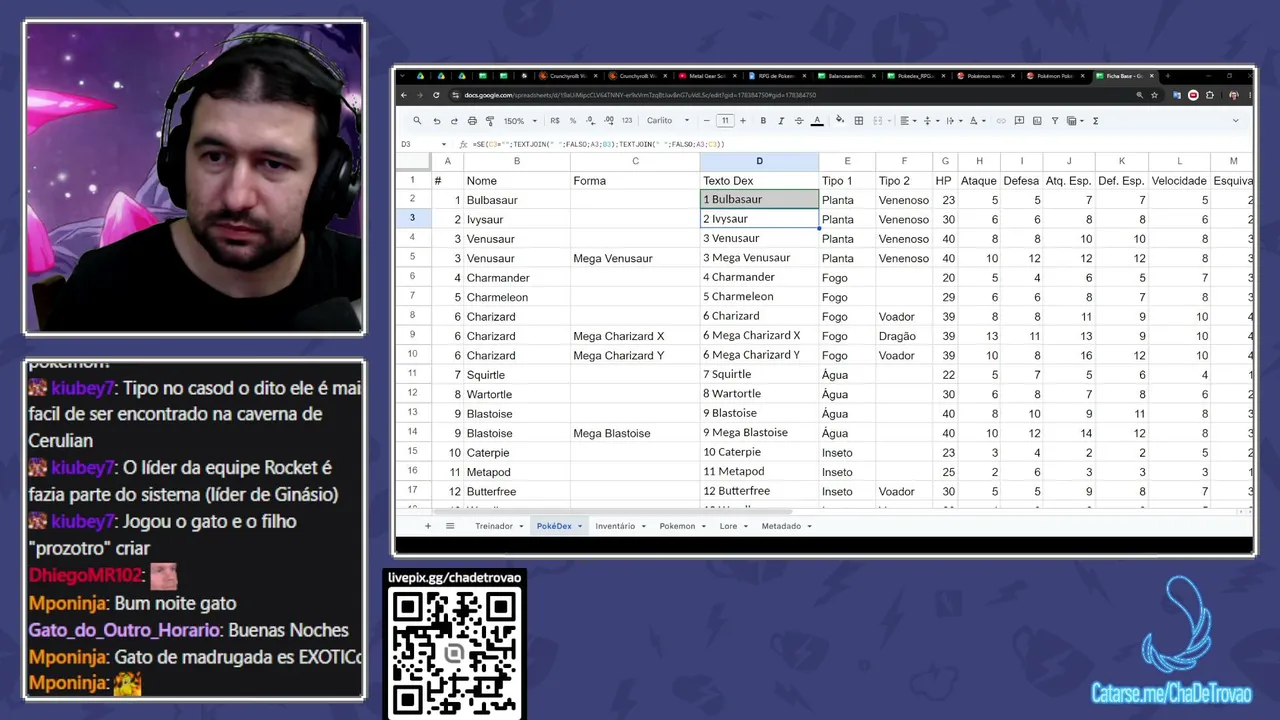Select column G header
The width and height of the screenshot is (1280, 720).
(945, 161)
